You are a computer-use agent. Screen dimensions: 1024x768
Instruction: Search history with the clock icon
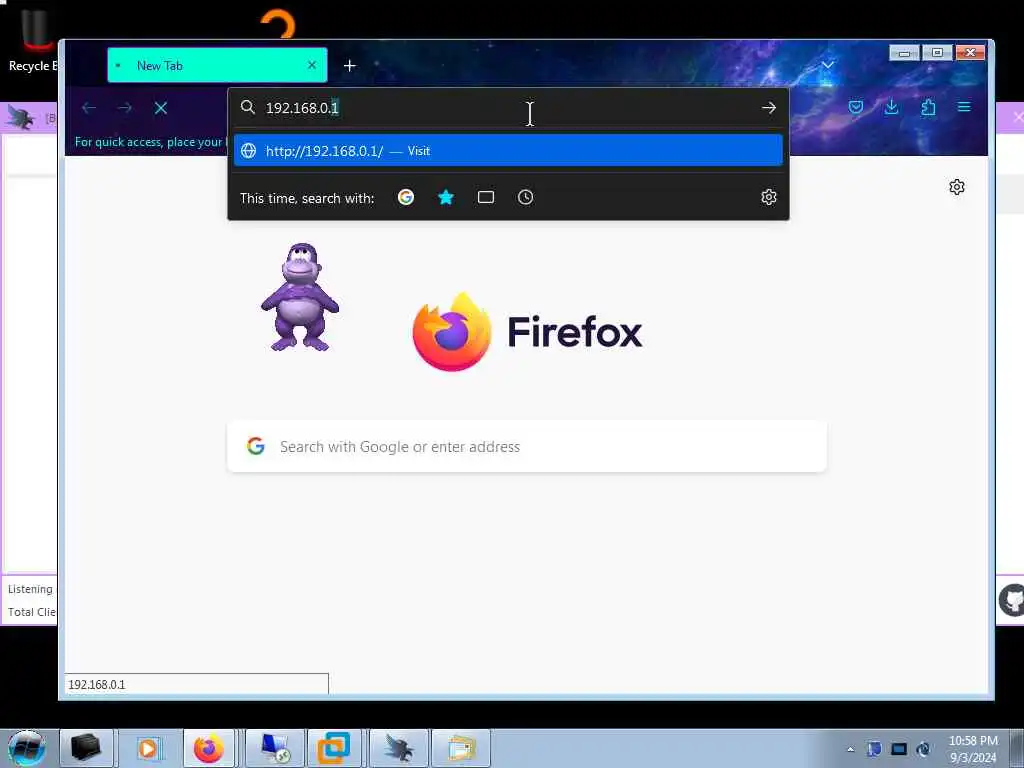point(526,197)
